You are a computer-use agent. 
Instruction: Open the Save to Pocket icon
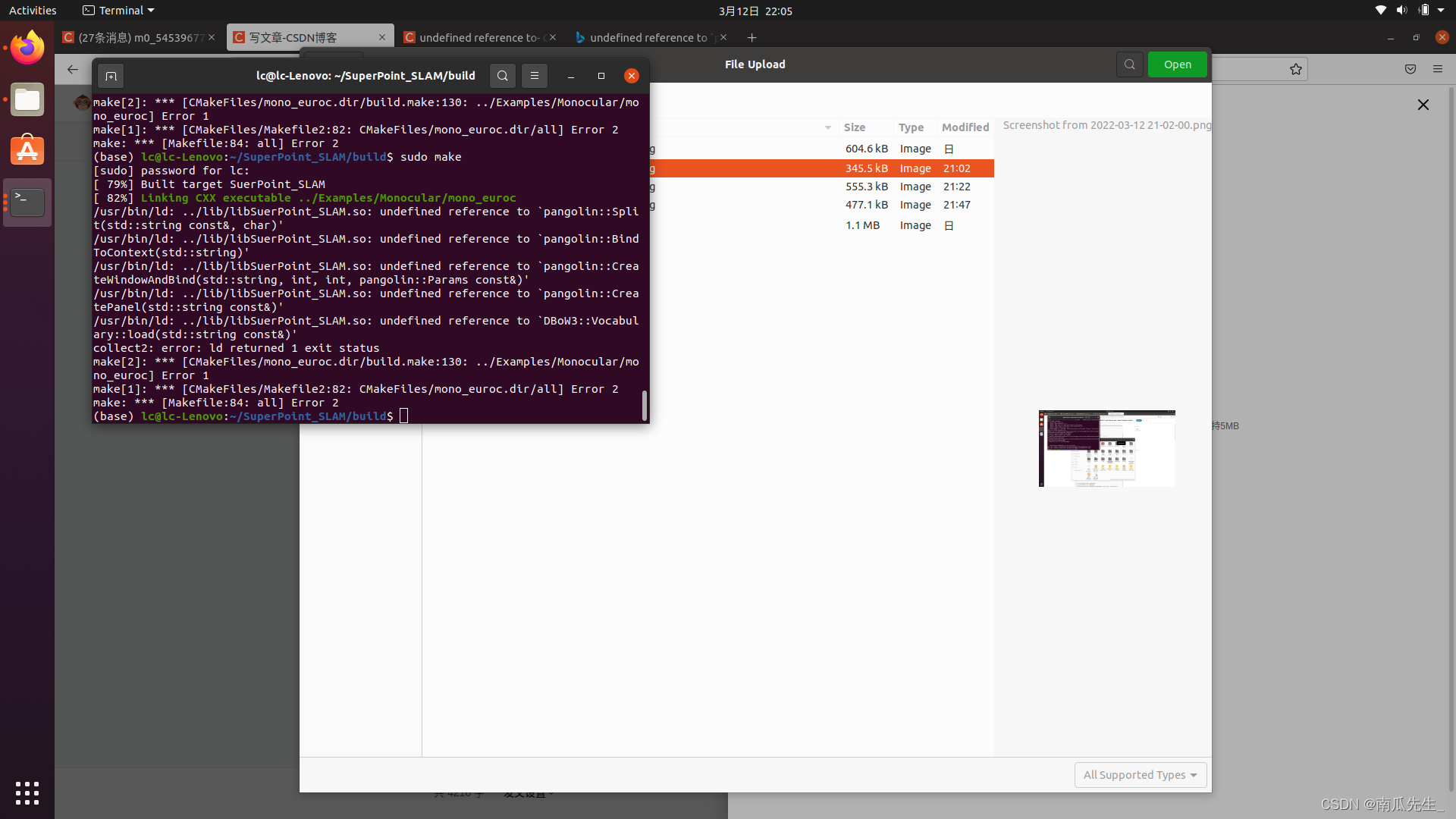pos(1410,69)
